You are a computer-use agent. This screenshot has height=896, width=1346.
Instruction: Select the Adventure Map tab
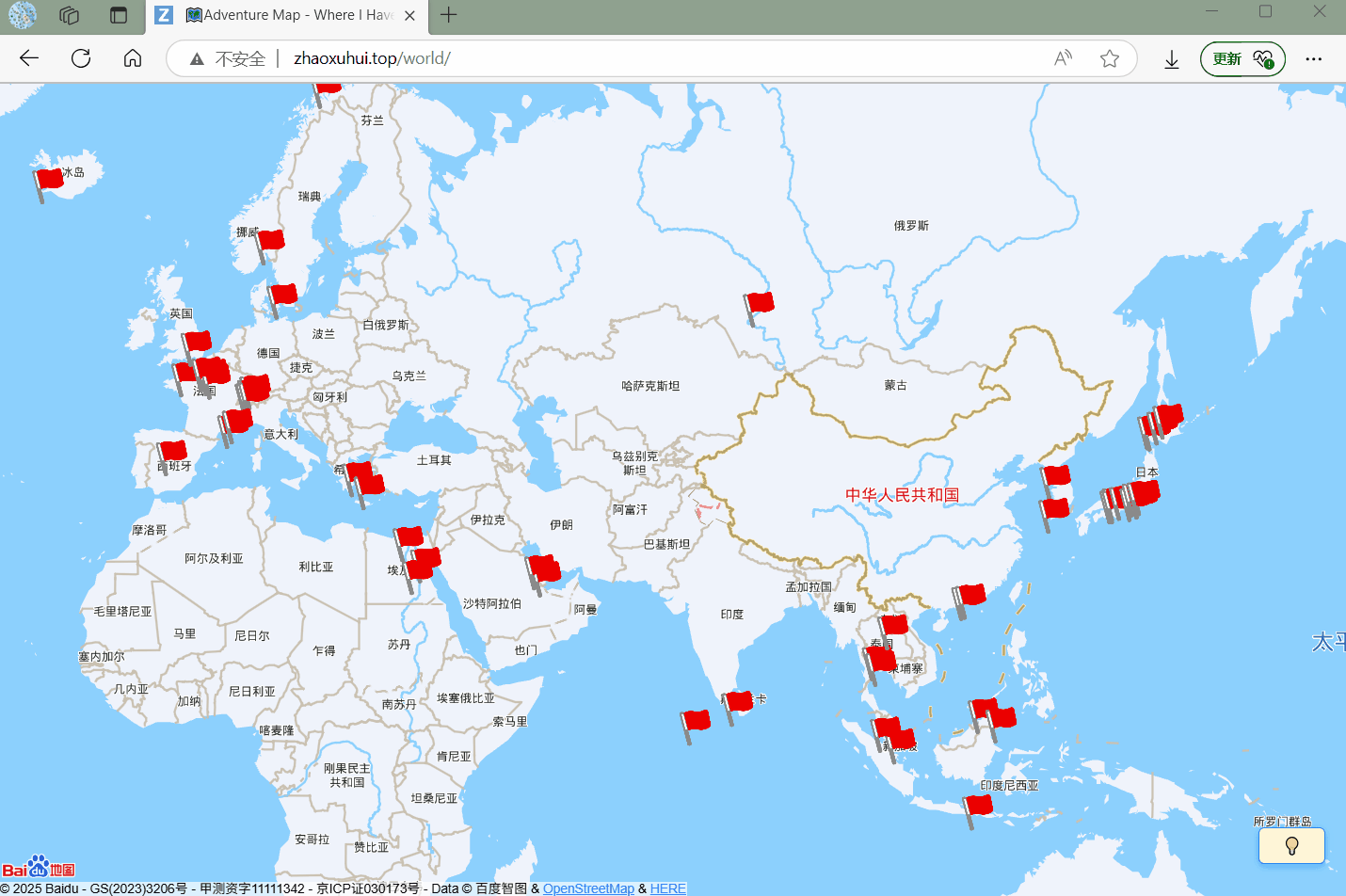click(x=287, y=15)
